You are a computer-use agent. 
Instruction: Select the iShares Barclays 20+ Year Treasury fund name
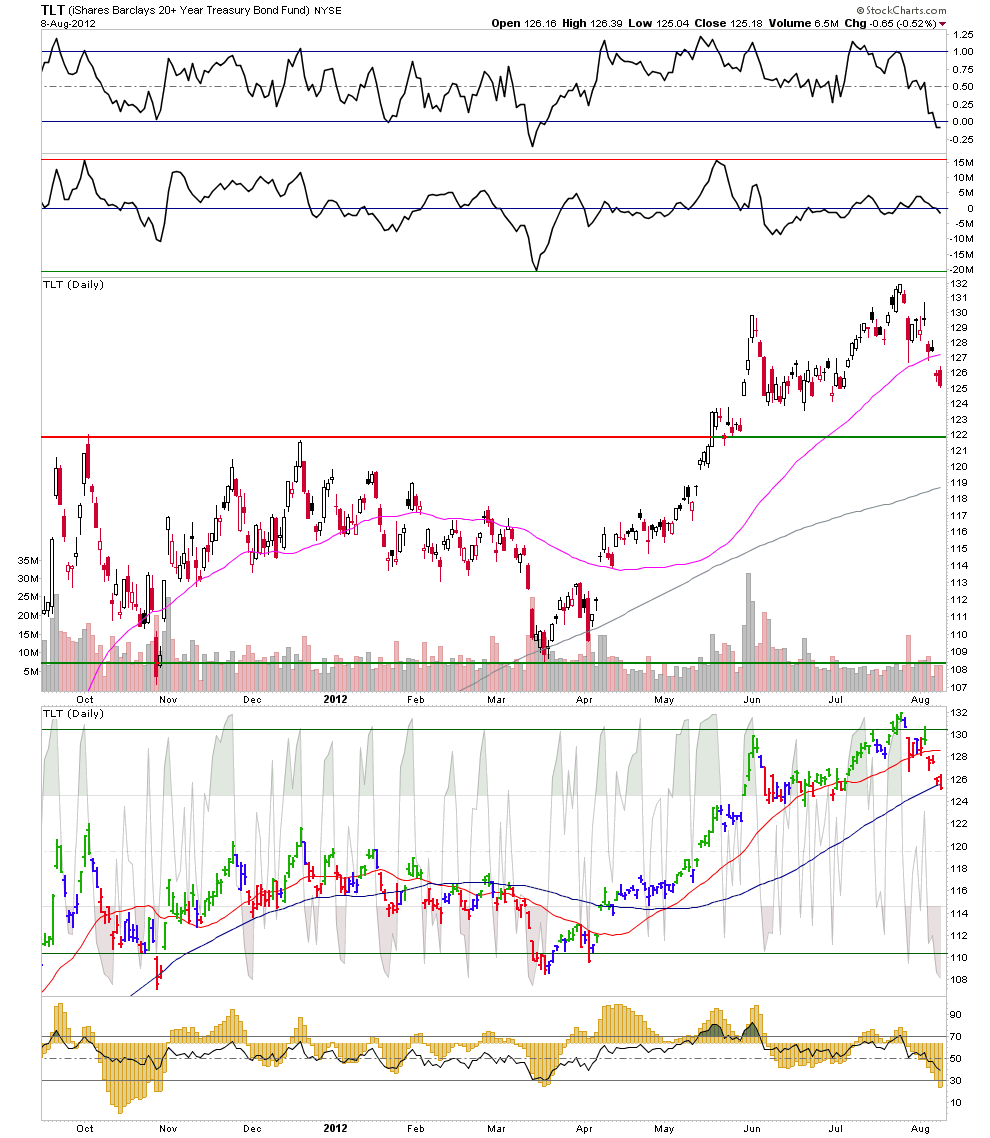pos(189,10)
